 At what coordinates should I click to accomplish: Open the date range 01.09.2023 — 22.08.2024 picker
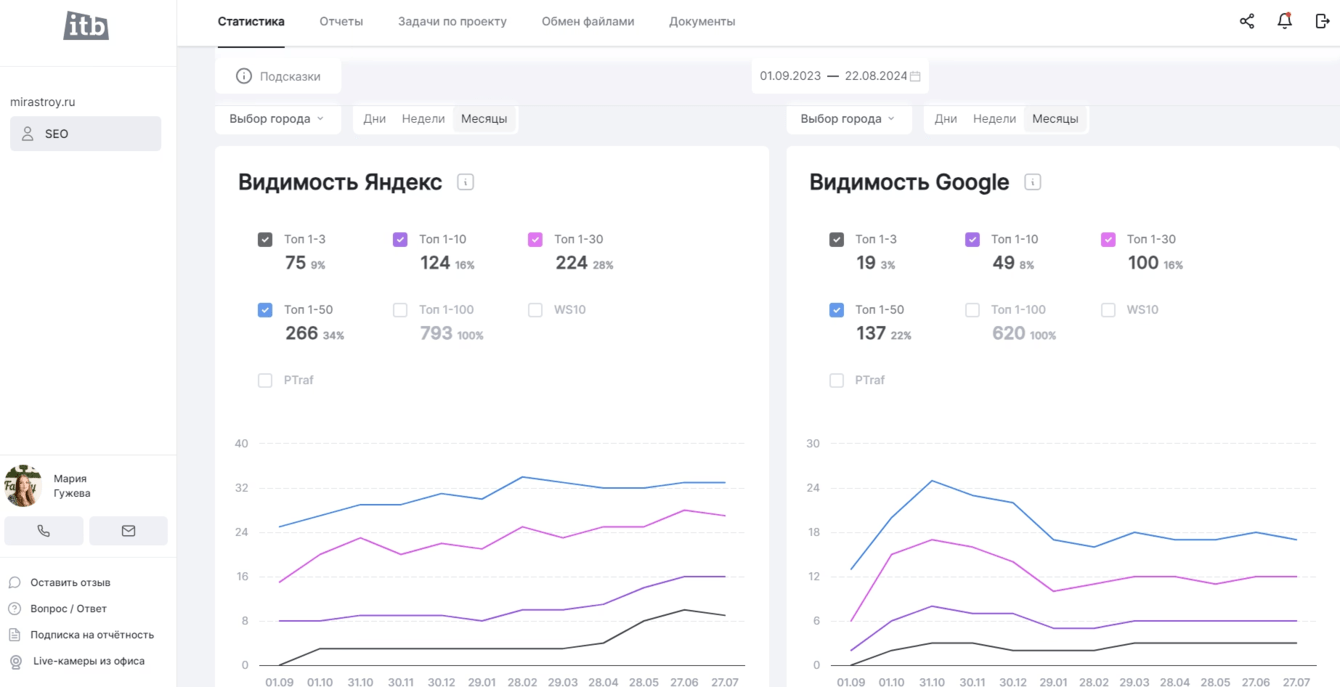[832, 76]
